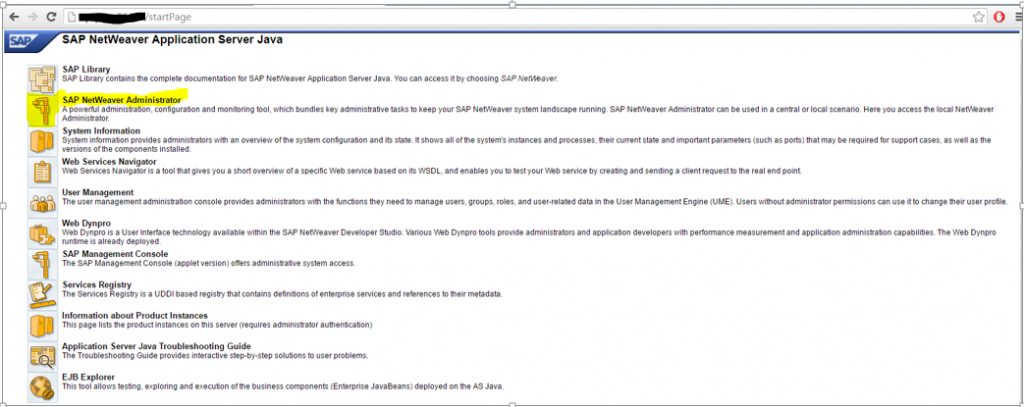Open Application Server Java Troubleshooting Guide link
Screen dimensions: 1024x407
coord(156,346)
